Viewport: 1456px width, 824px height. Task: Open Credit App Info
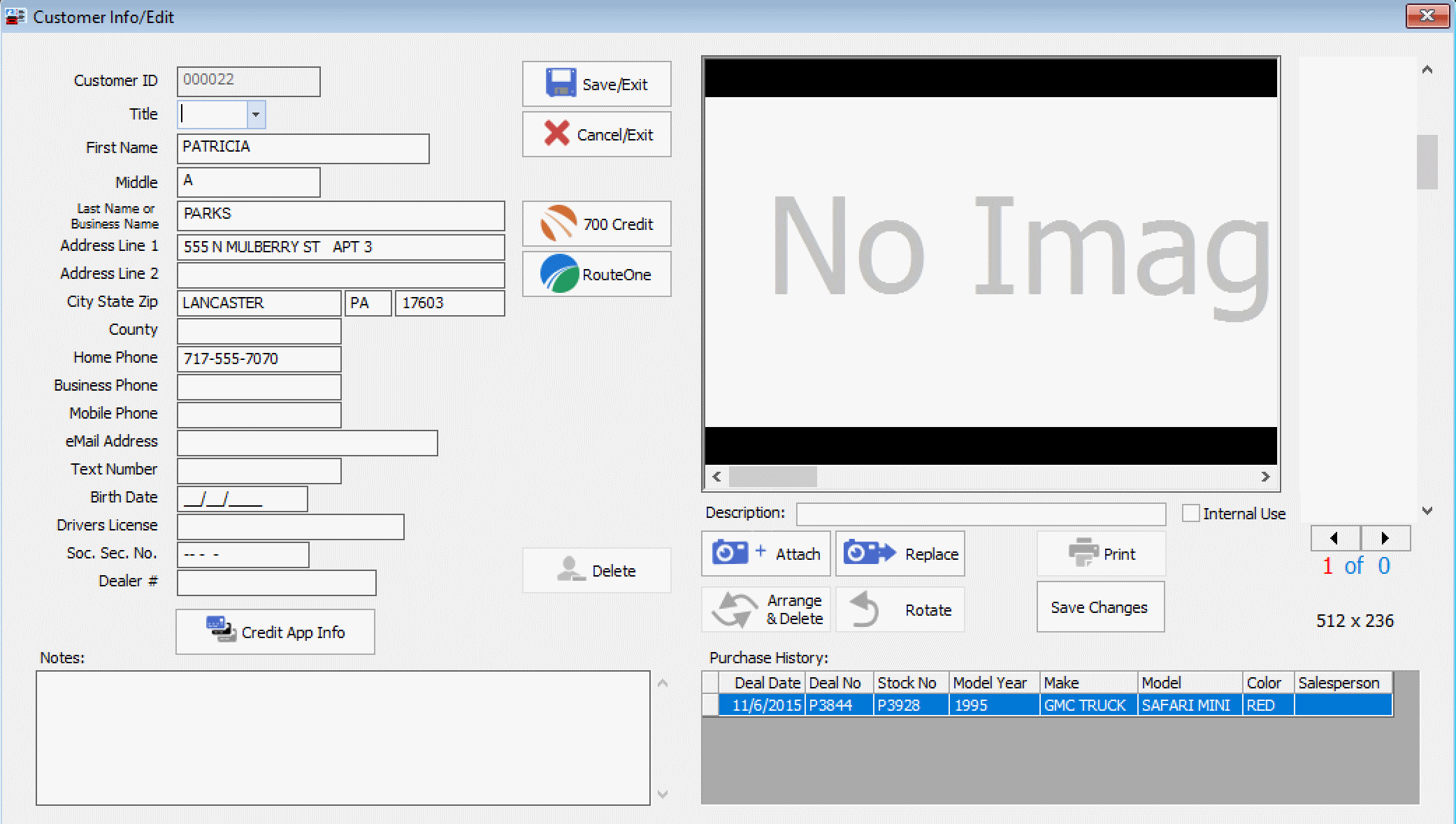[275, 631]
